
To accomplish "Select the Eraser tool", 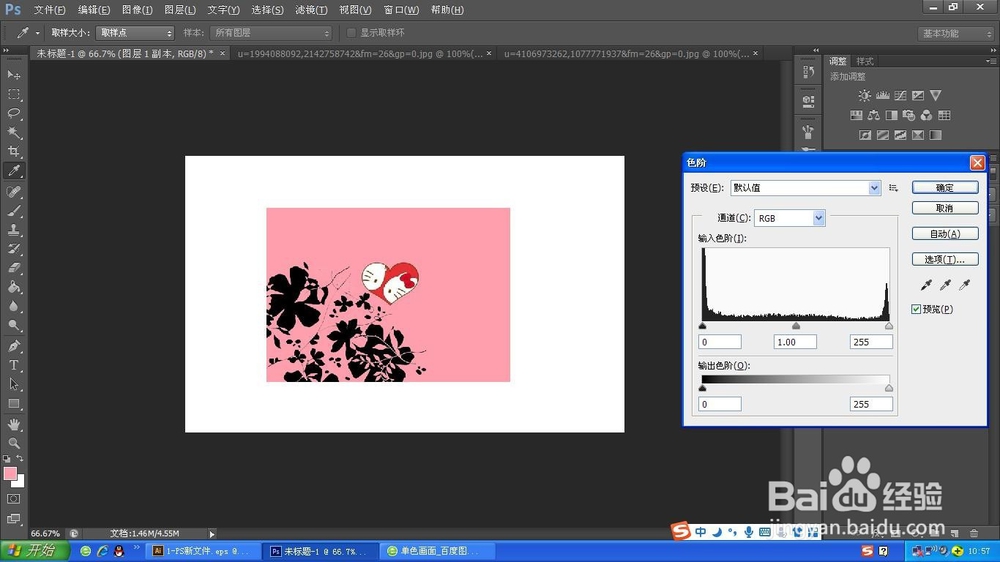I will pyautogui.click(x=13, y=268).
